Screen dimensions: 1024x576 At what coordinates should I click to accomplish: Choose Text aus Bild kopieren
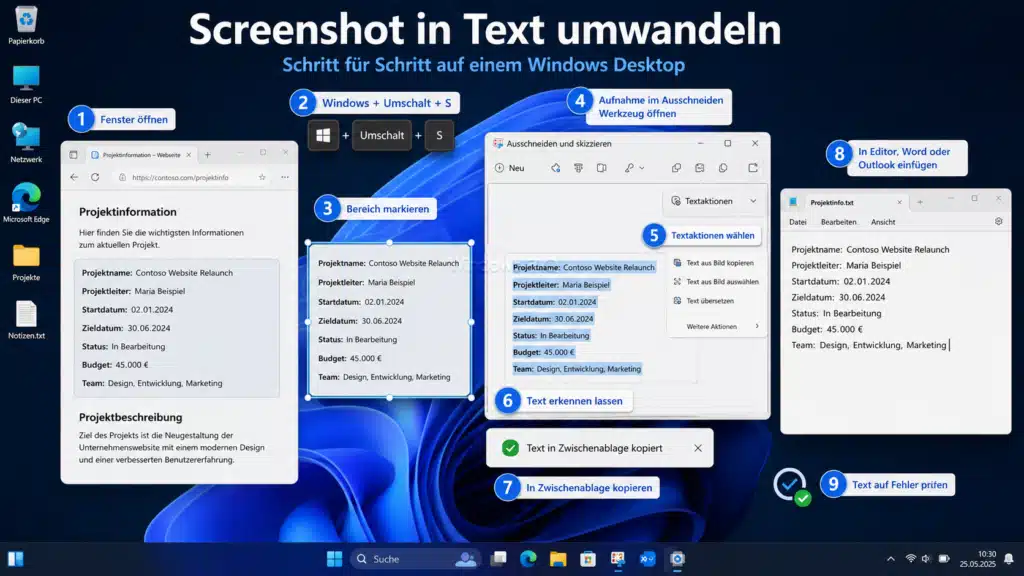pos(714,263)
